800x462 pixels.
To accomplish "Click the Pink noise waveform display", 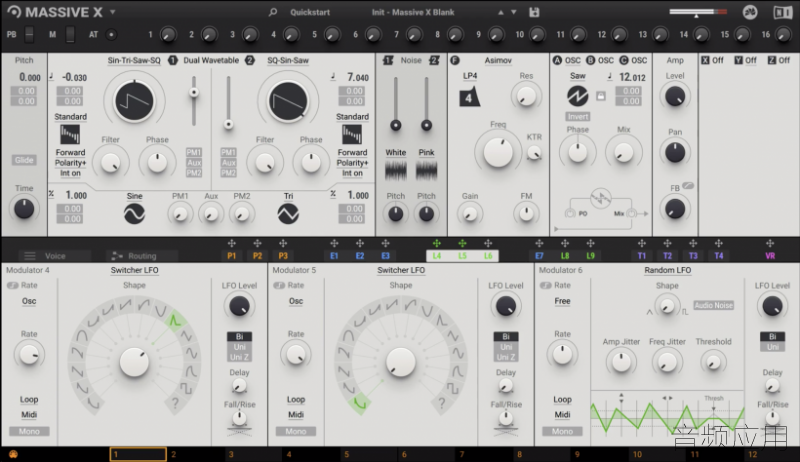I will click(427, 171).
